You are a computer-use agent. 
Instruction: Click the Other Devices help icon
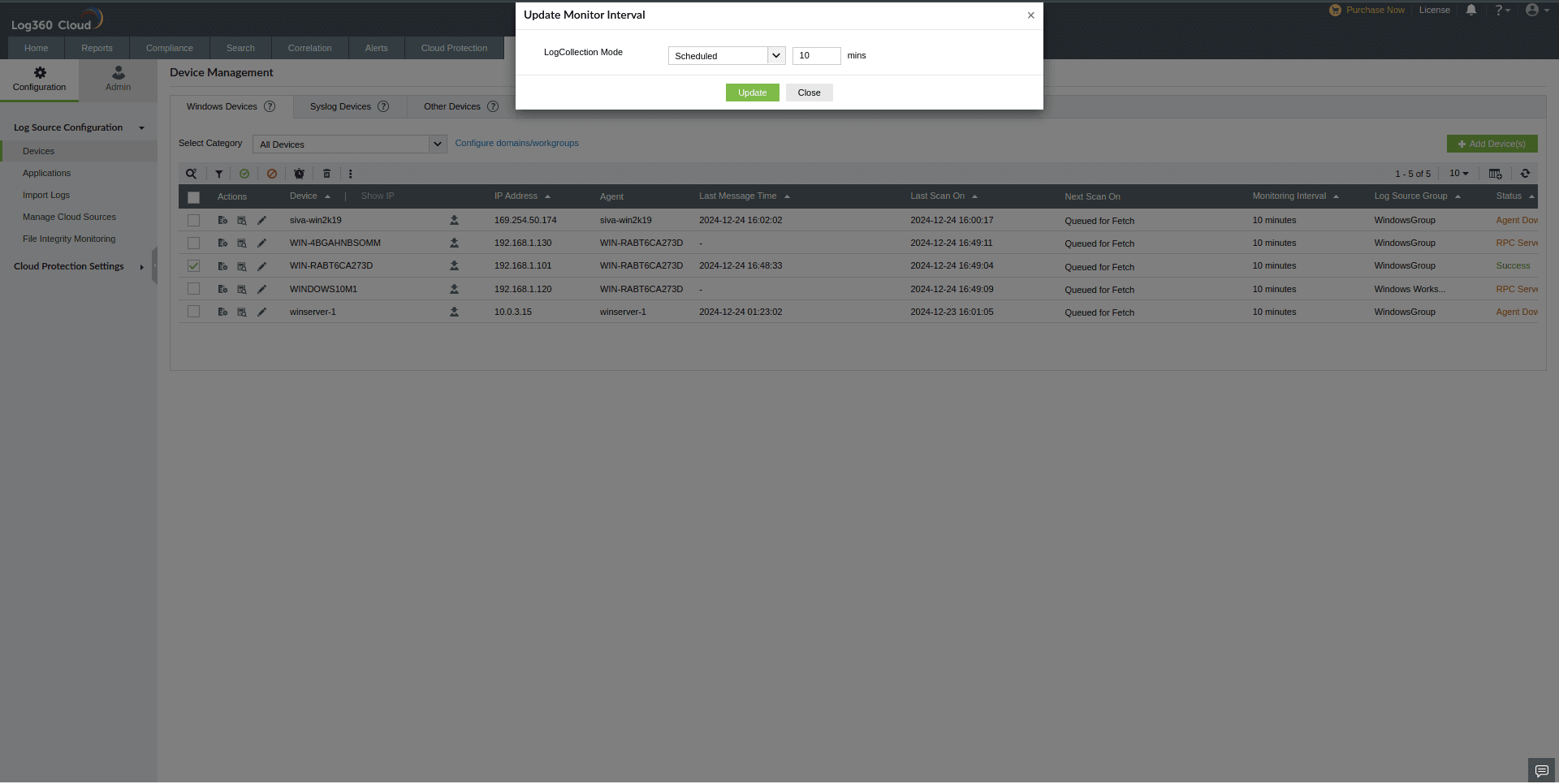point(493,106)
